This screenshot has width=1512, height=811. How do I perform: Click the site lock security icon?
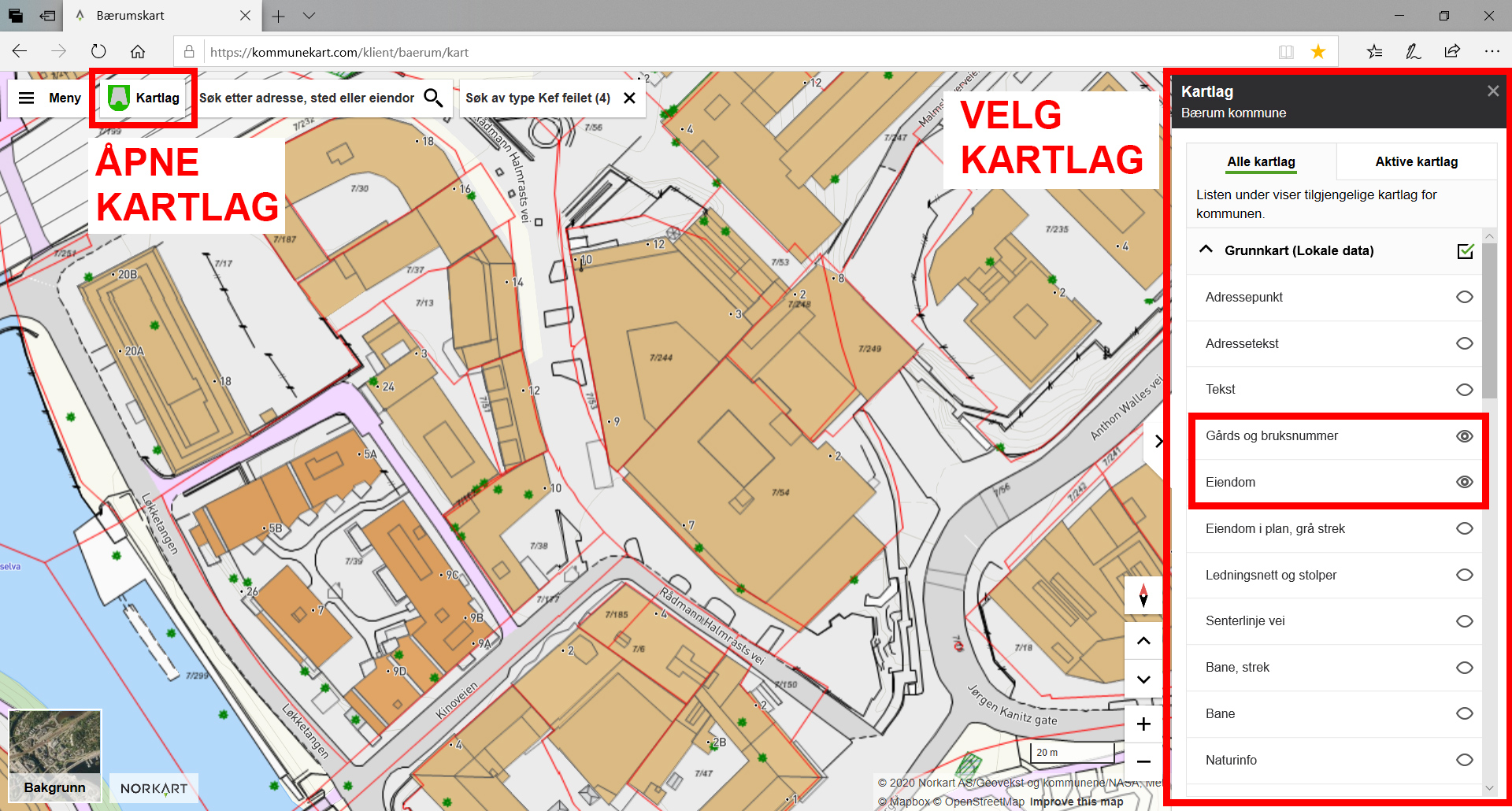(x=189, y=52)
